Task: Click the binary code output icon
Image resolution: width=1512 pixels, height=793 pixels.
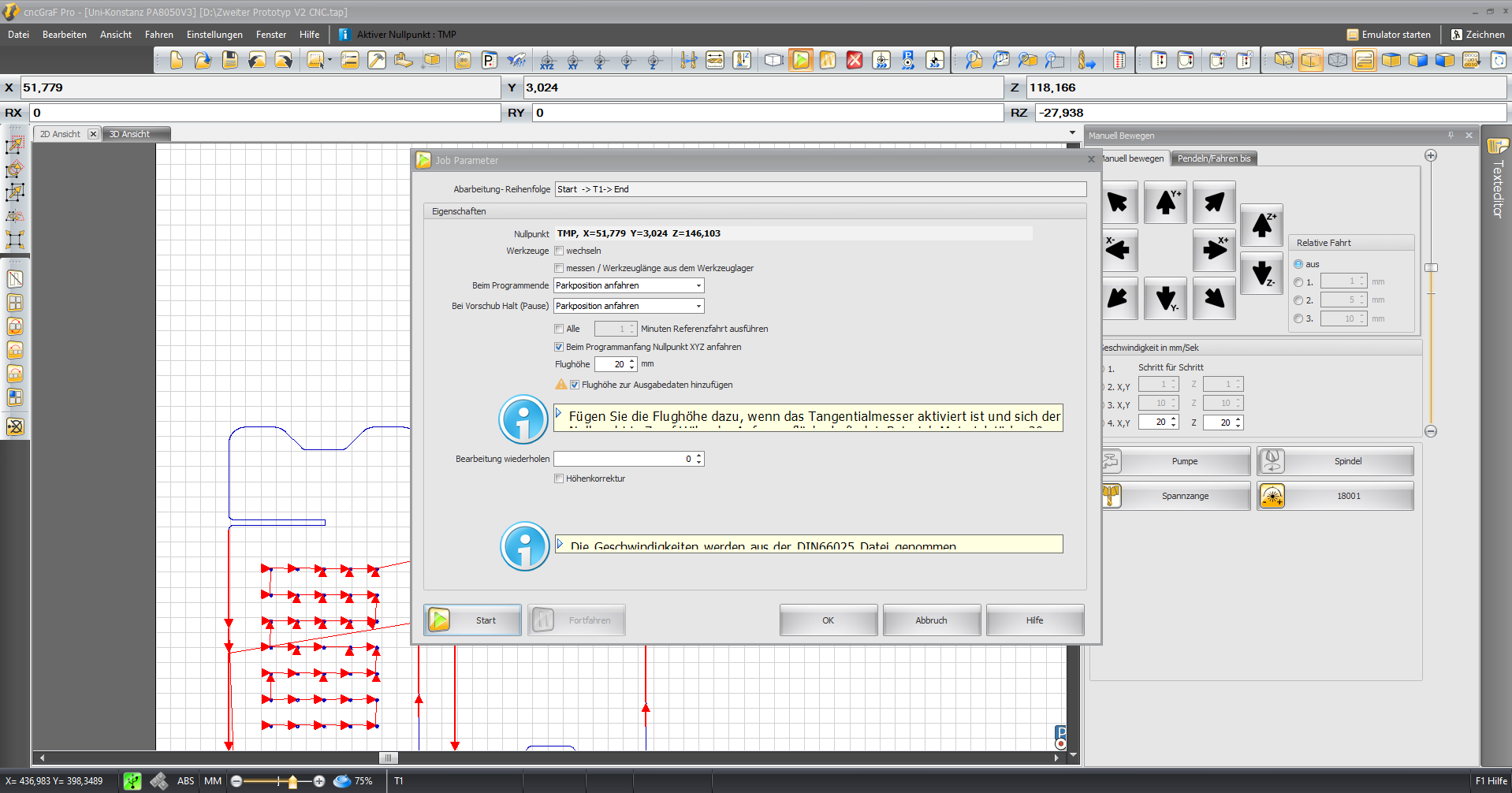Action: (x=1471, y=60)
